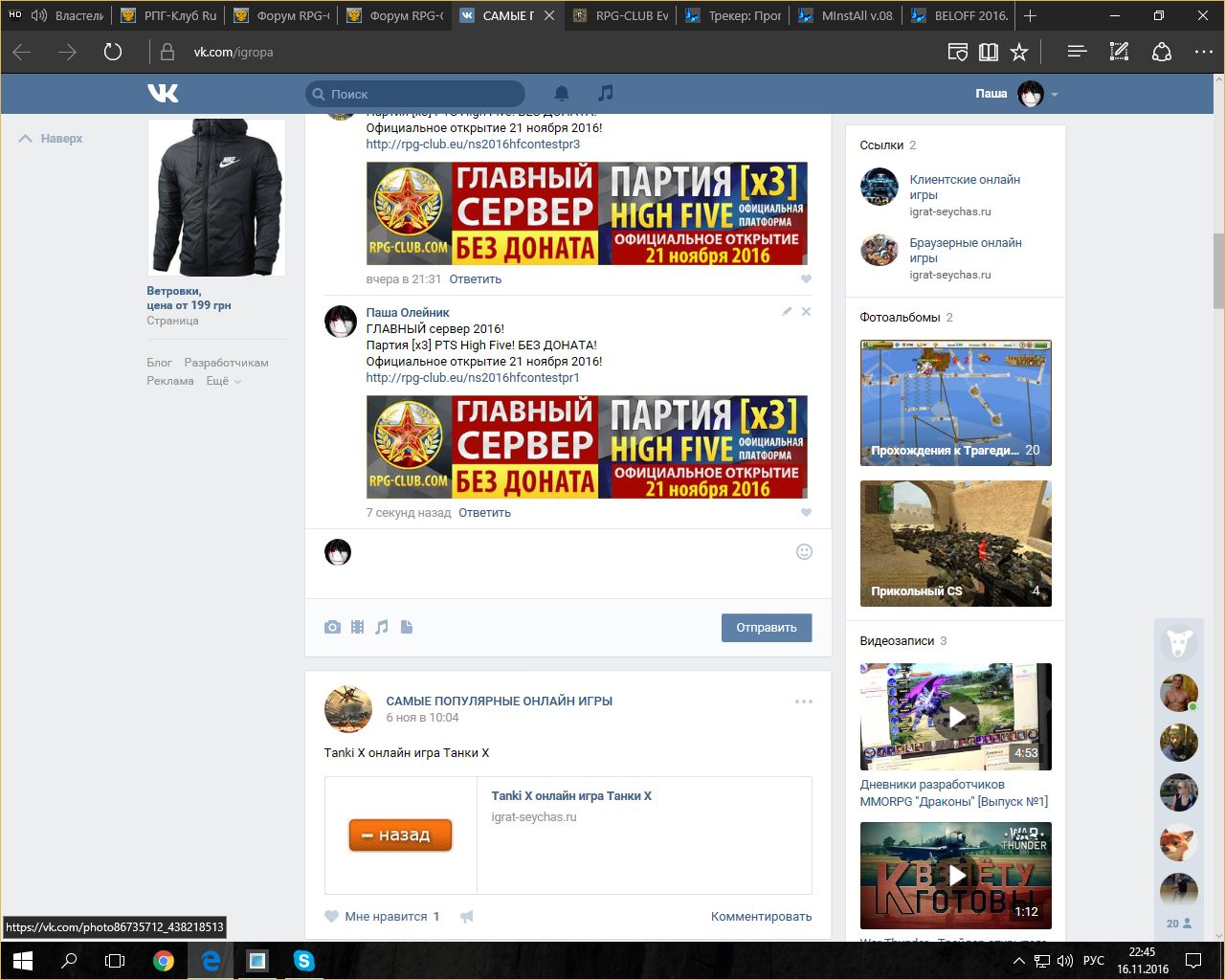Open the Браузерные онлайн игры link
The width and height of the screenshot is (1225, 980).
click(x=966, y=250)
